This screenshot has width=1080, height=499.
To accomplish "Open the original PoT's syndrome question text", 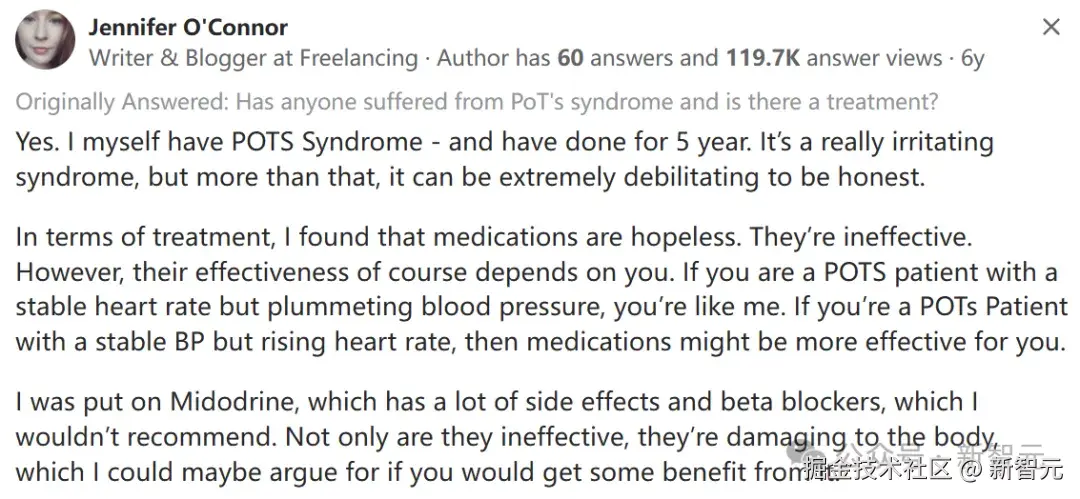I will pos(587,102).
